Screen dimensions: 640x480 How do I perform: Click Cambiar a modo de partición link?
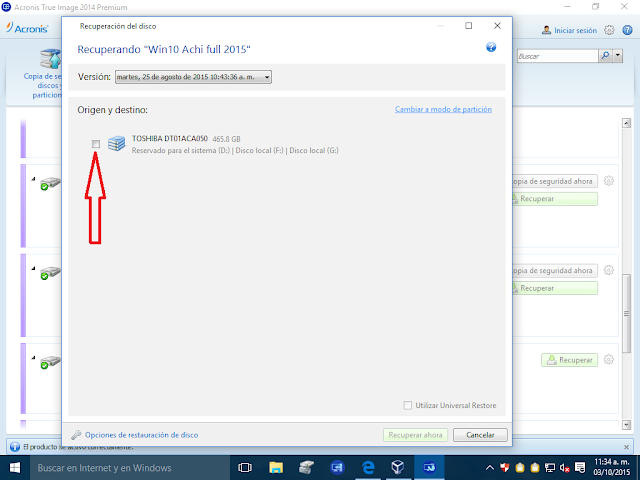(x=443, y=109)
